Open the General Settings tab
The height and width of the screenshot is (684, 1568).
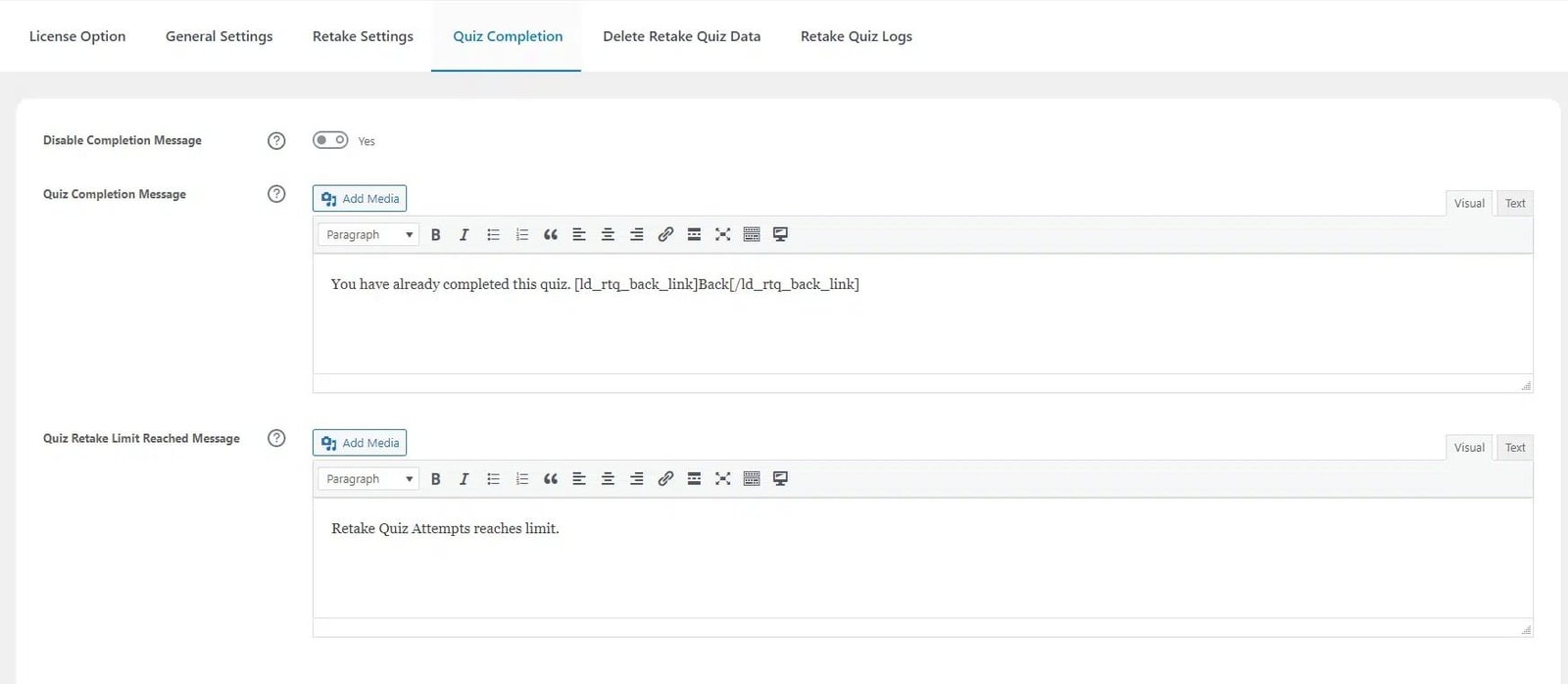pyautogui.click(x=220, y=36)
